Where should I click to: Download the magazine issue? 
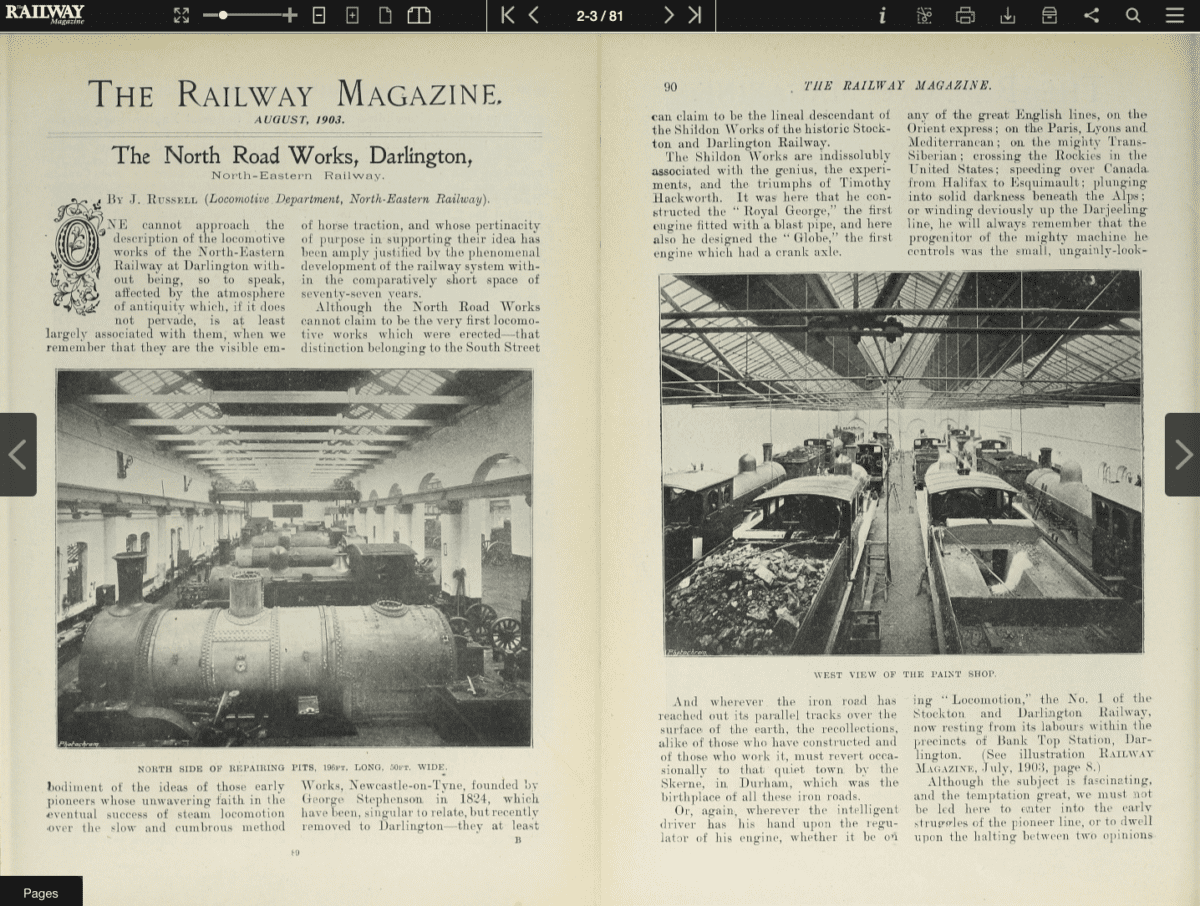[1008, 15]
